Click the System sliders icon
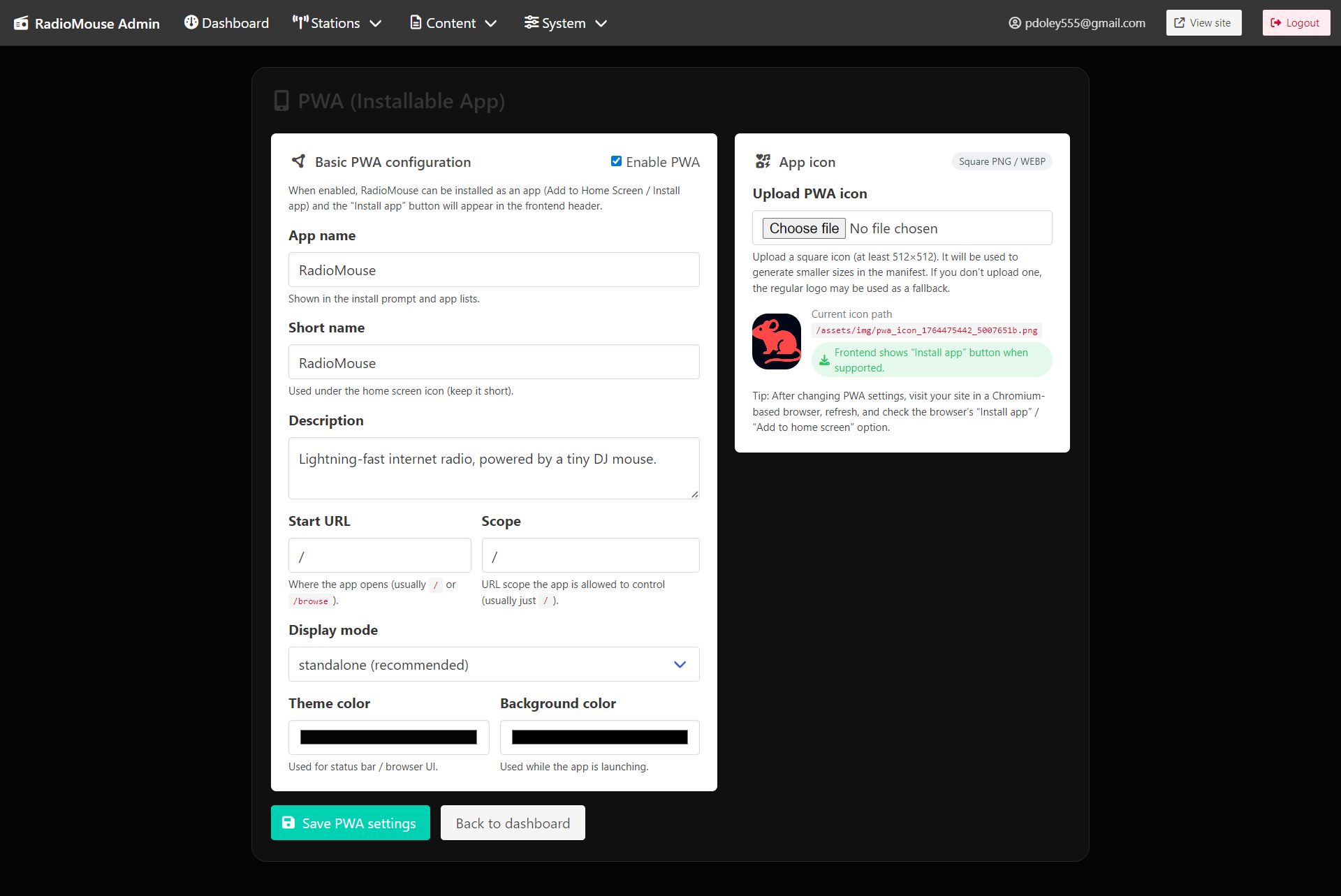This screenshot has width=1341, height=896. [531, 22]
